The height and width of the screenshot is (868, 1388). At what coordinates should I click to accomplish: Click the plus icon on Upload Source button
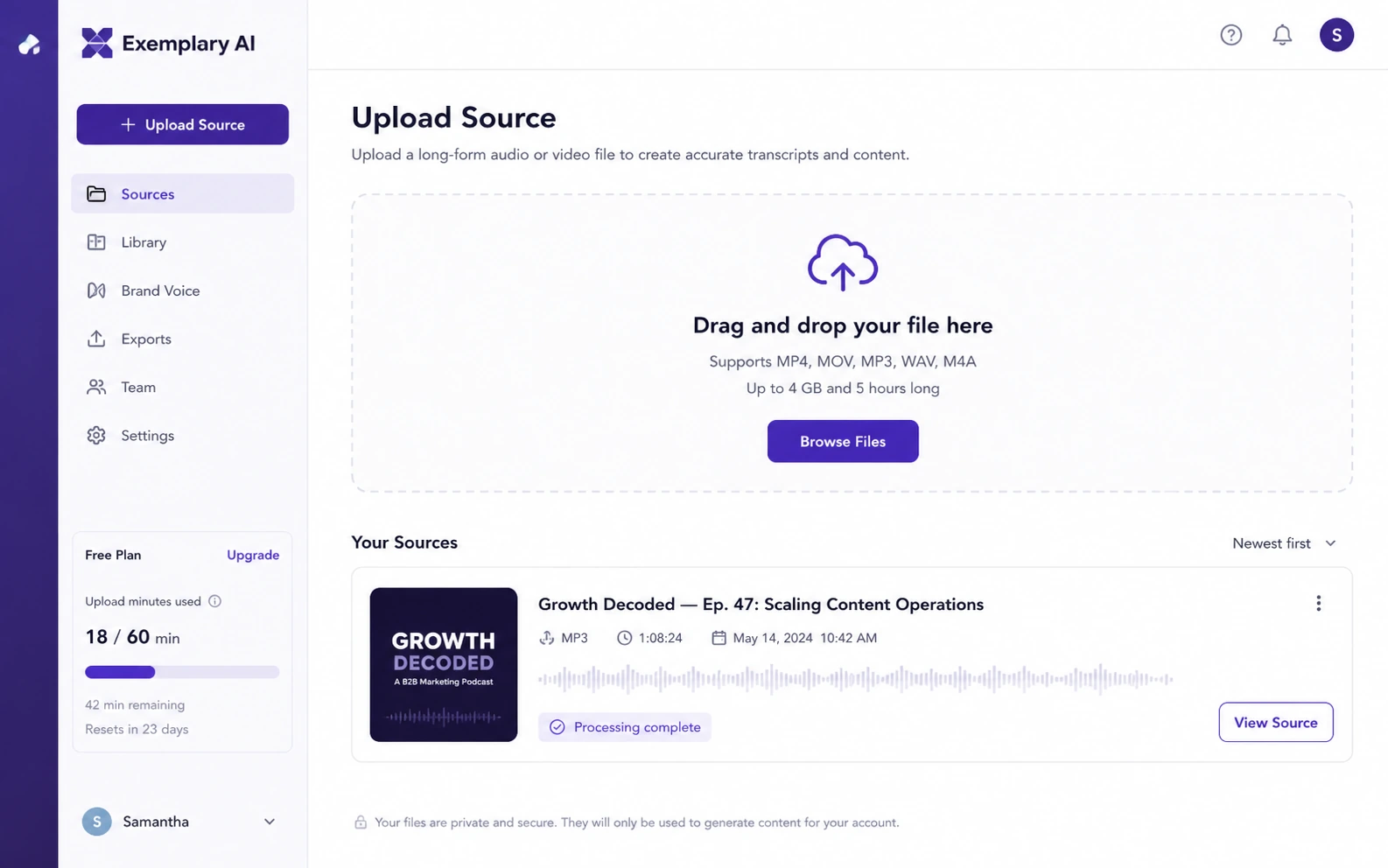pos(128,124)
